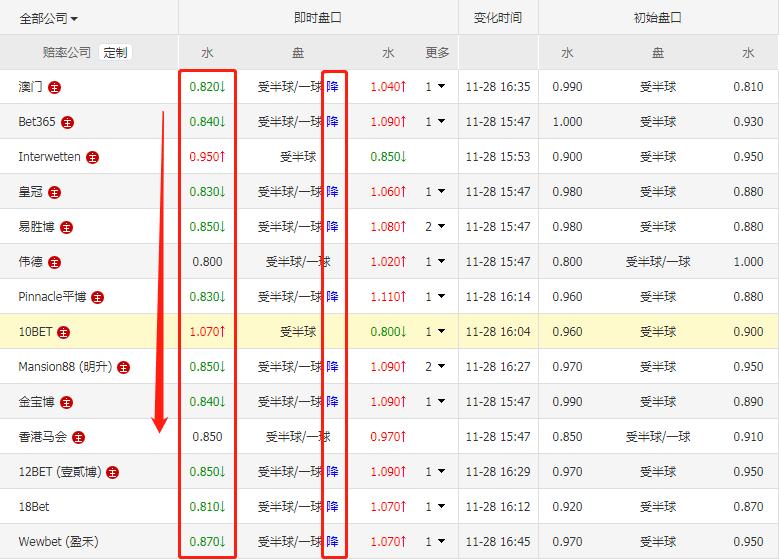Click the 1.110↑ odds in Pinnacle平博 row

[x=389, y=297]
